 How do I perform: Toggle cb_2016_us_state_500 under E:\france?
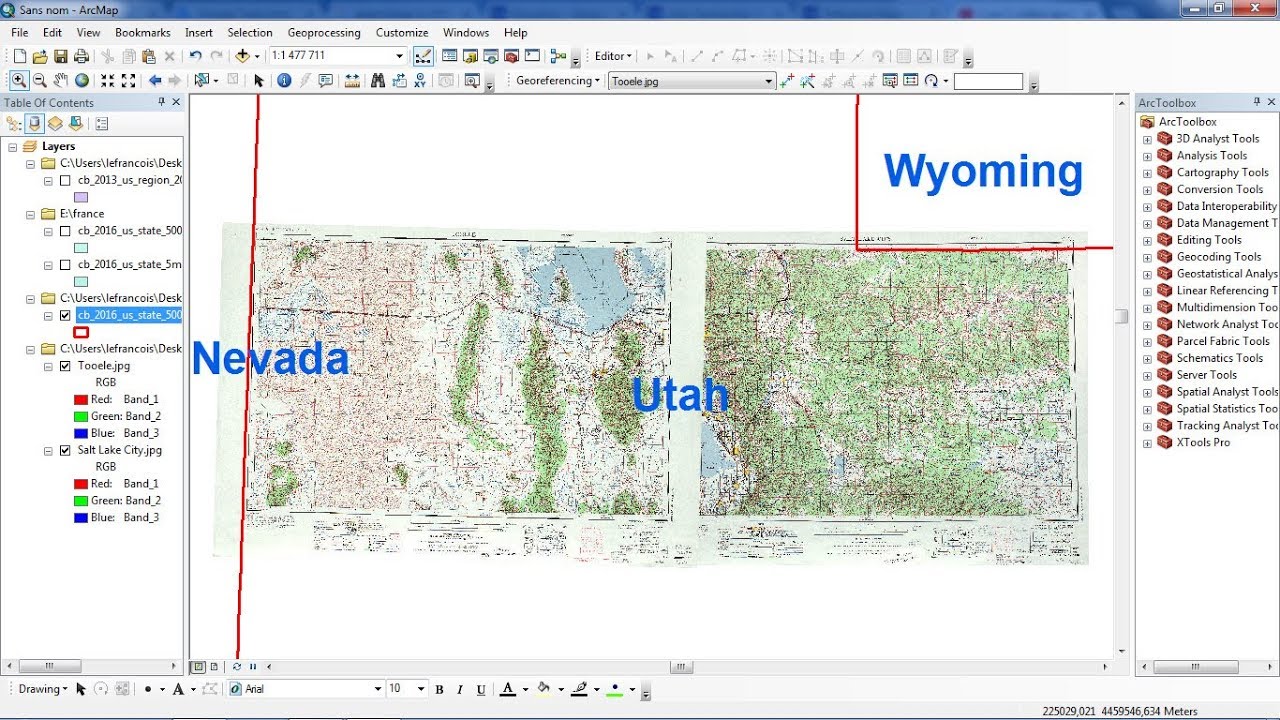coord(66,231)
